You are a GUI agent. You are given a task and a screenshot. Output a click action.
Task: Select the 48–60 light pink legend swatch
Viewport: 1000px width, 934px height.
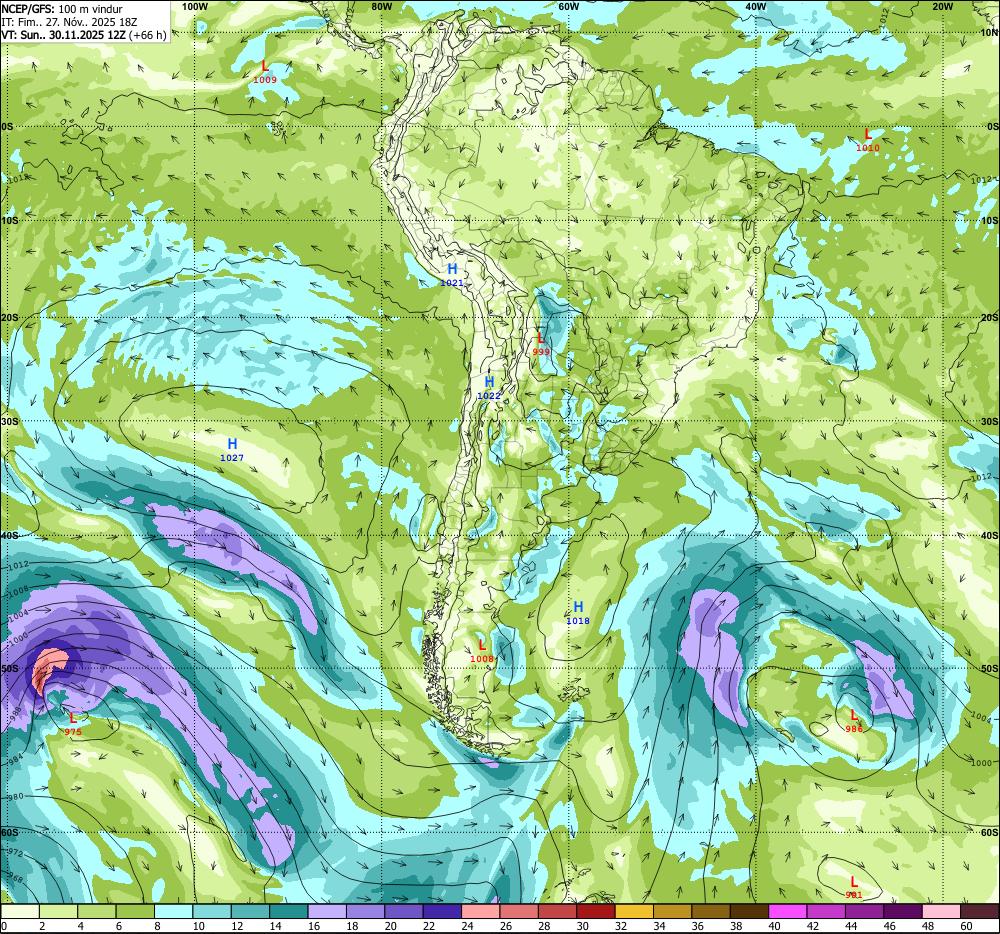tap(941, 912)
